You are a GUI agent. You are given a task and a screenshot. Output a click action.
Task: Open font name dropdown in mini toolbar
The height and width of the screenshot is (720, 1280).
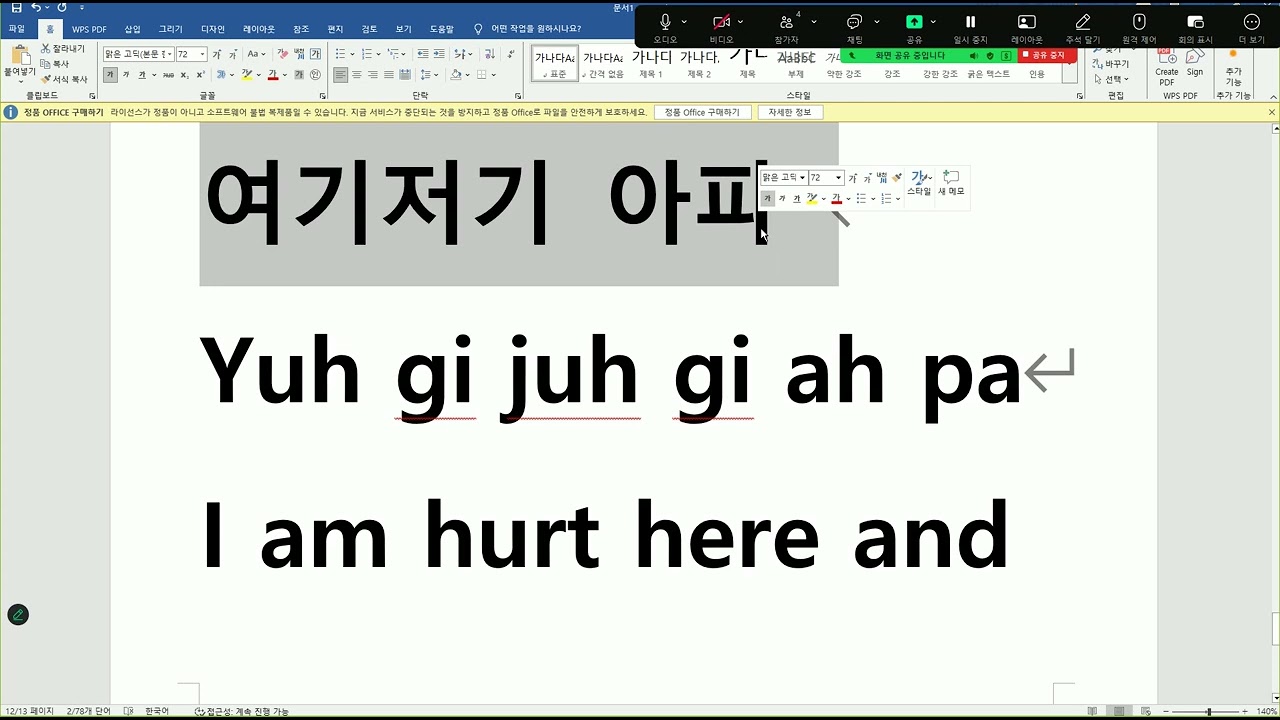(x=802, y=178)
